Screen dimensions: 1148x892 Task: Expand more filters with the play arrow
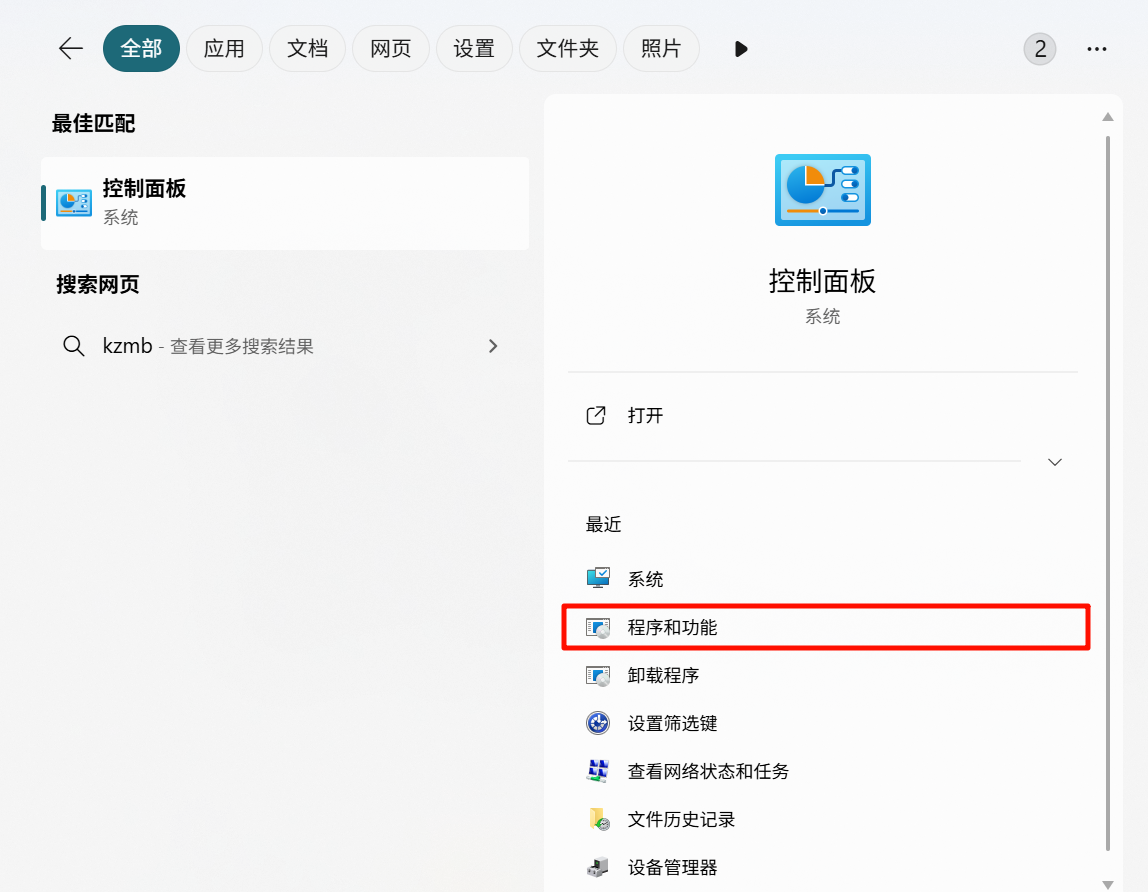[741, 48]
